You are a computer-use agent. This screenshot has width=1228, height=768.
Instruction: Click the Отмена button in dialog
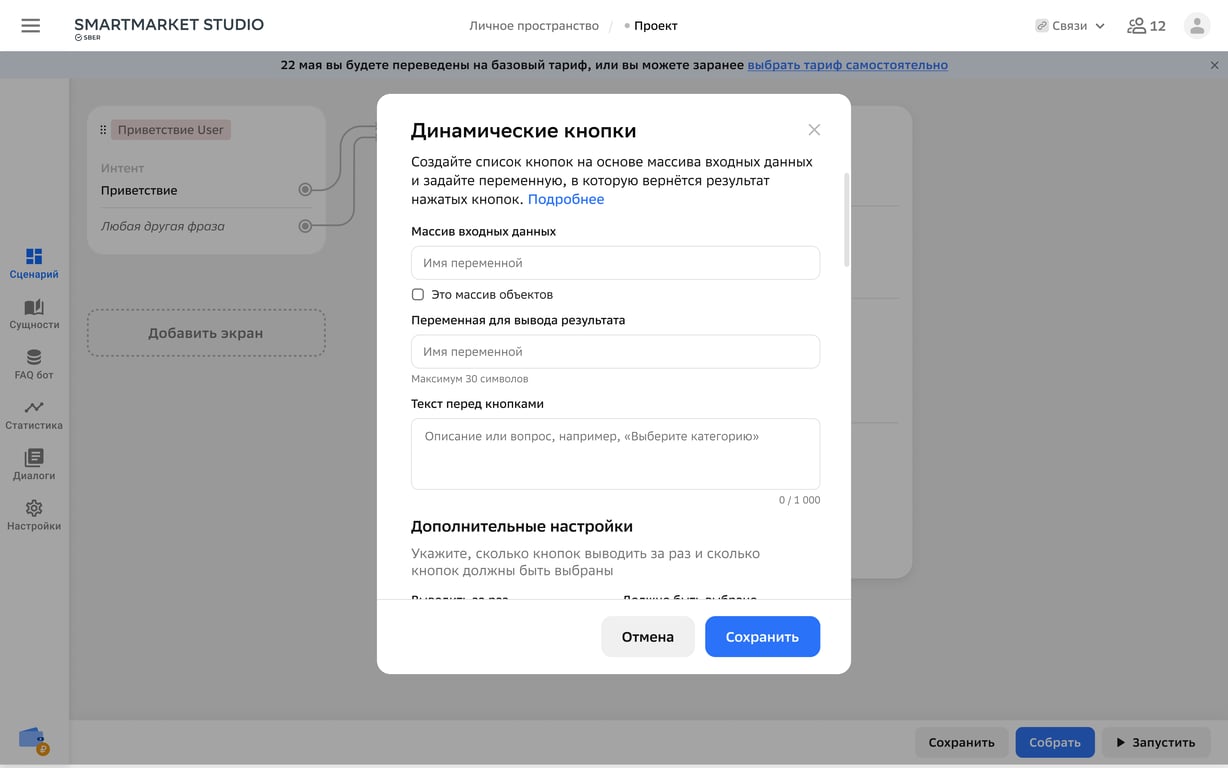[648, 637]
